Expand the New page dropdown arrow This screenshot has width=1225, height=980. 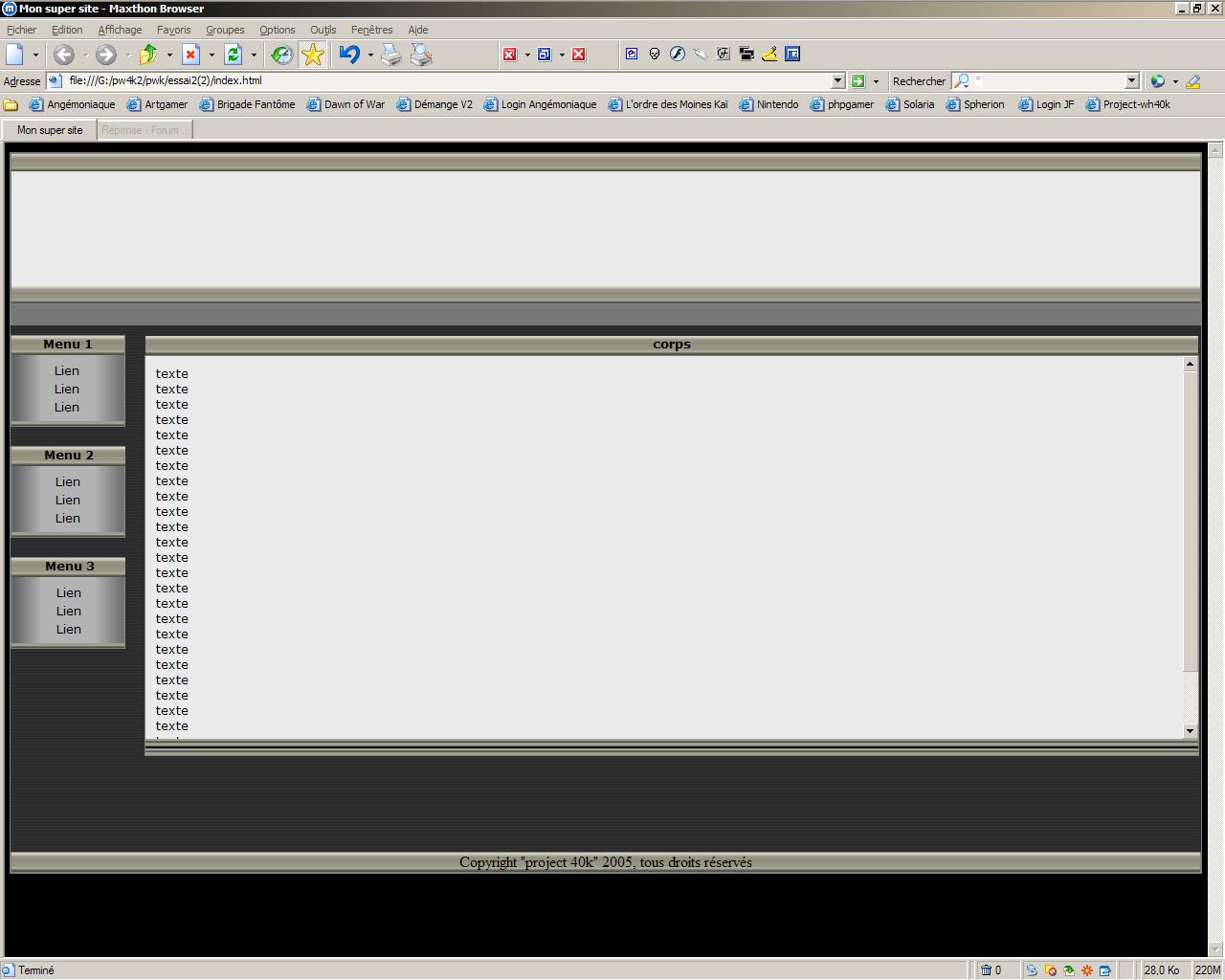pyautogui.click(x=35, y=55)
